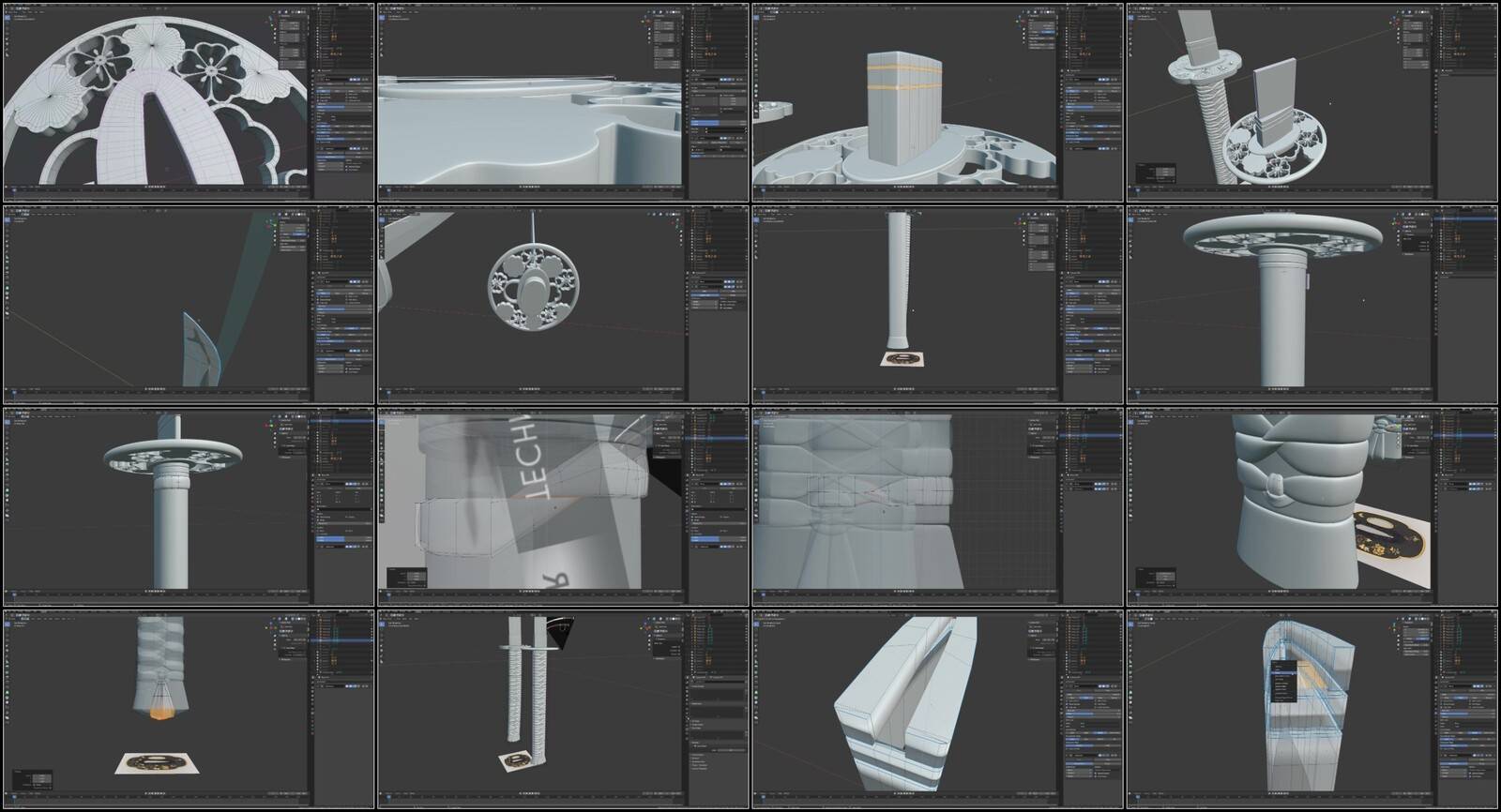Select frame with grooved block close-up and blue edges

[937, 709]
